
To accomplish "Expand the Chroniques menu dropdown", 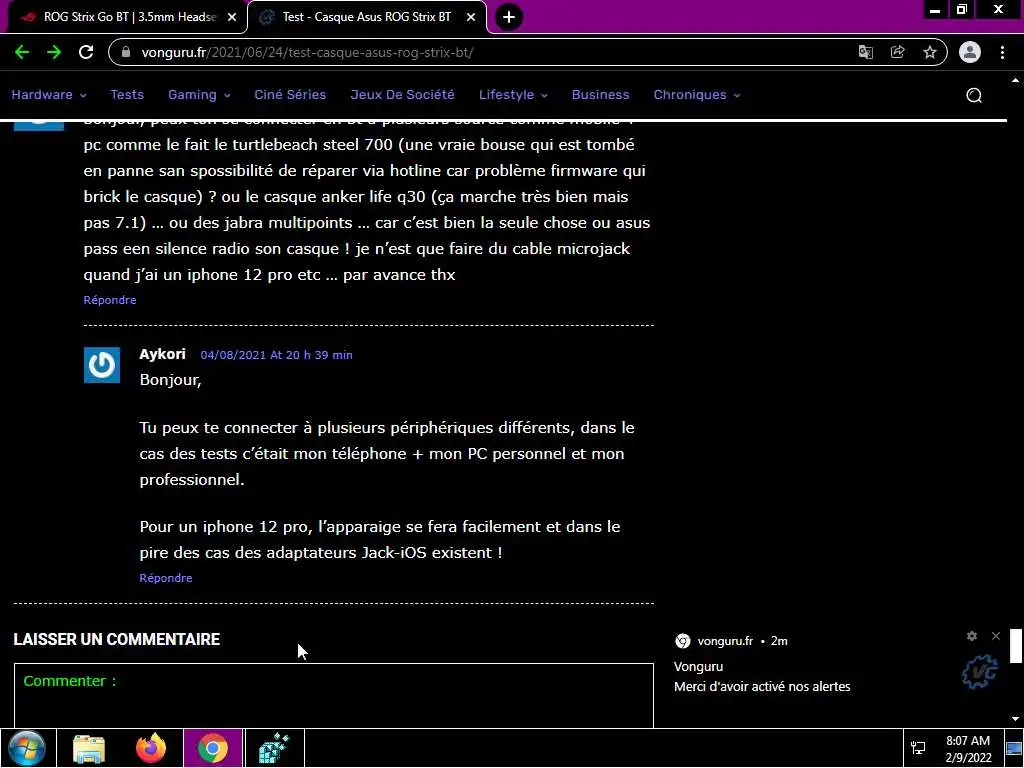I will click(697, 95).
